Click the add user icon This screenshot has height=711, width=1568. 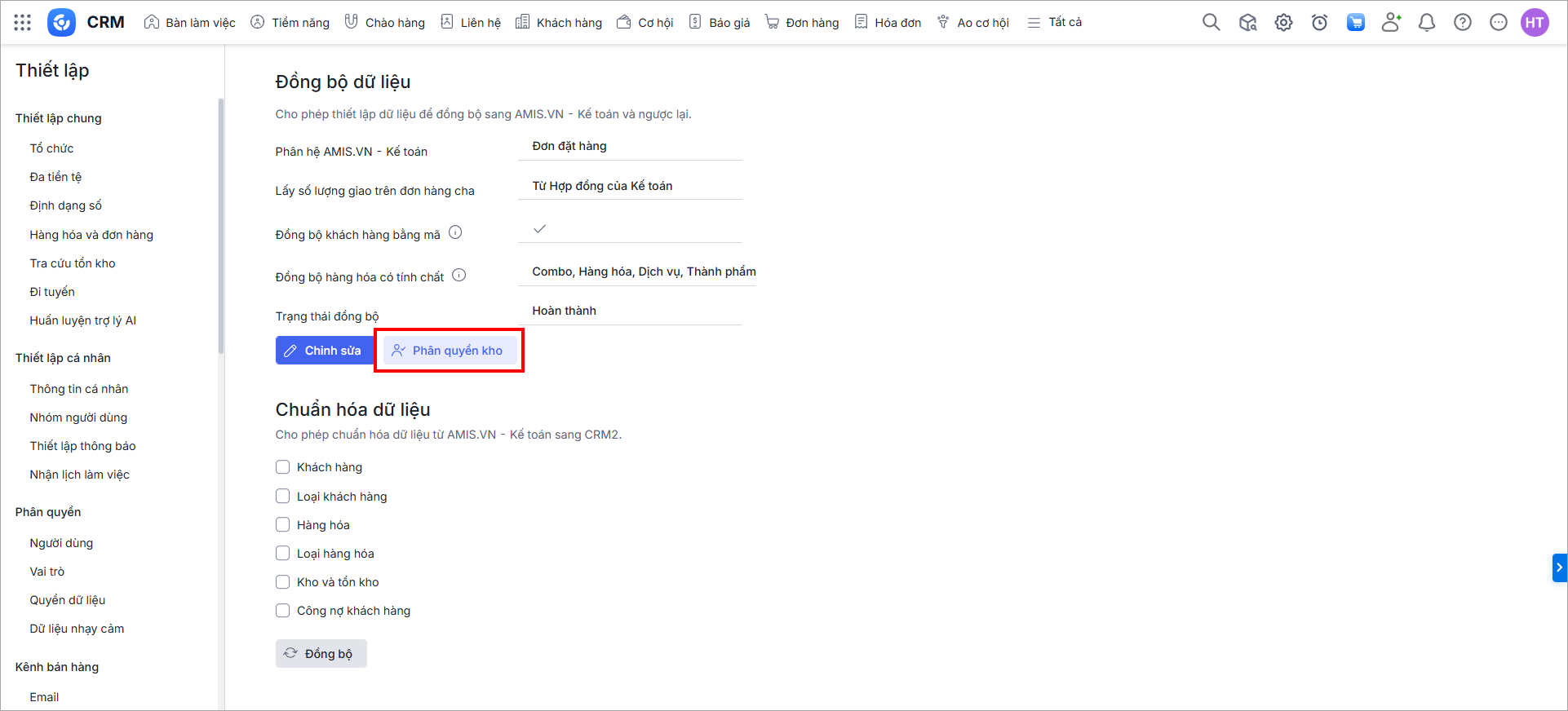coord(1391,23)
